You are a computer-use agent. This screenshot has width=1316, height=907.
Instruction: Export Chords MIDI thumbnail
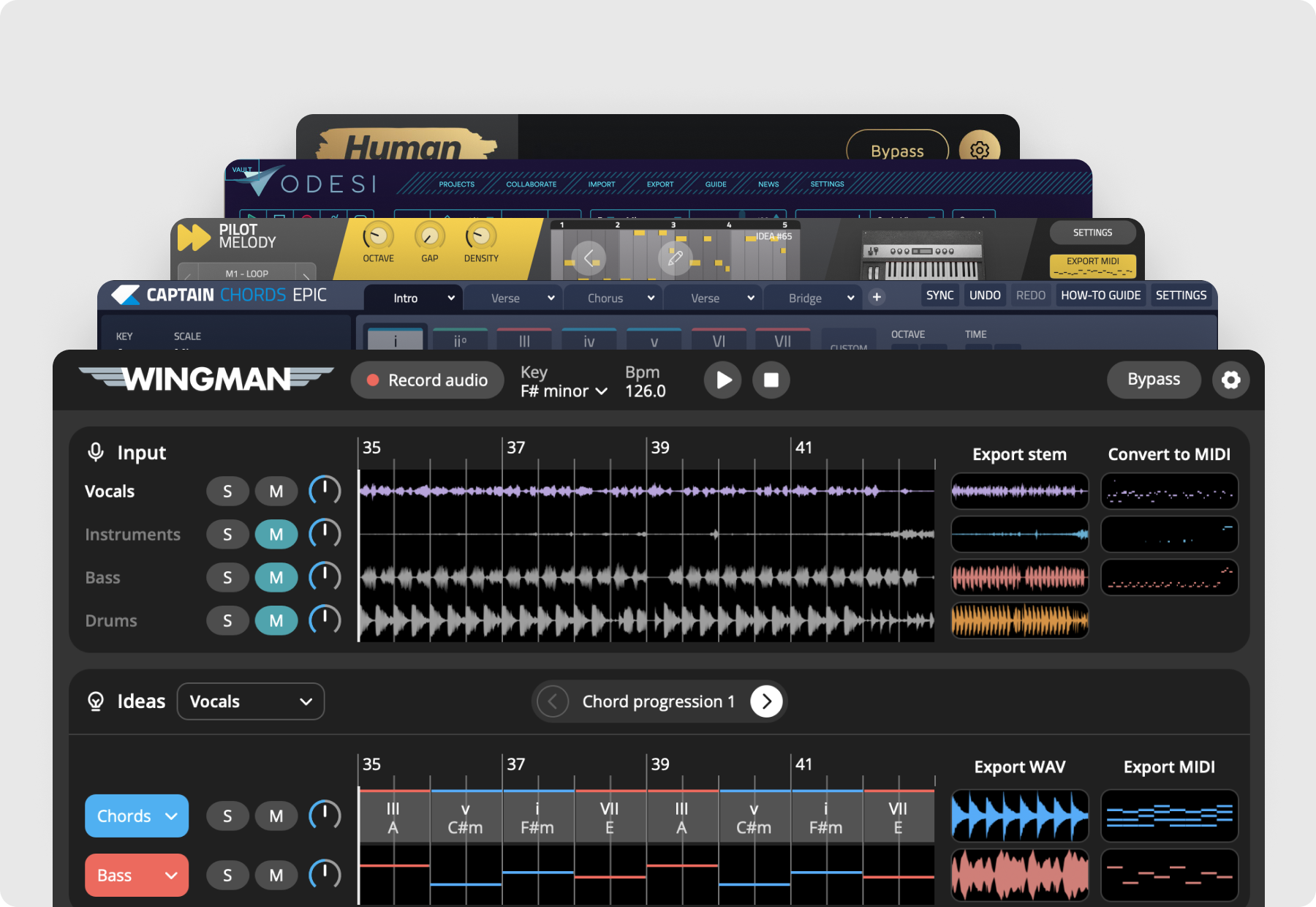point(1169,816)
